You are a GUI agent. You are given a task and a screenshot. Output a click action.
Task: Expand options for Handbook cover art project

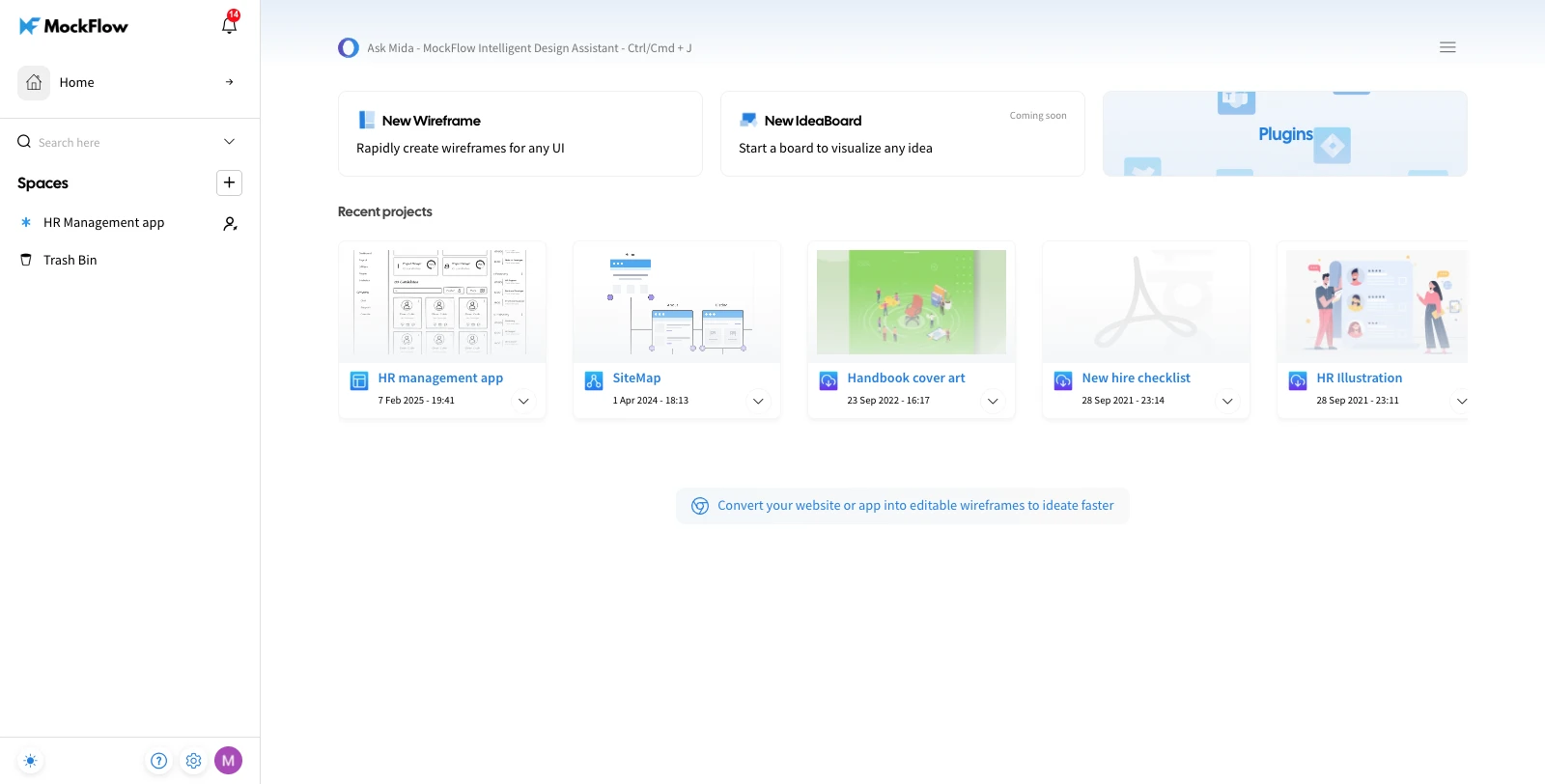tap(993, 401)
